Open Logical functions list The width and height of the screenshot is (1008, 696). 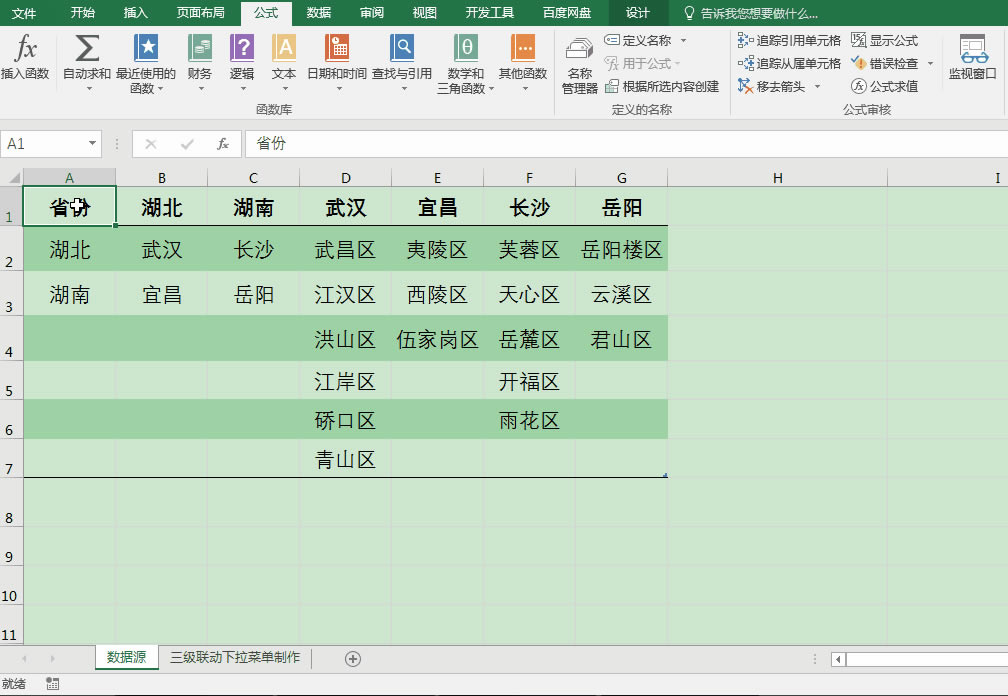coord(242,62)
